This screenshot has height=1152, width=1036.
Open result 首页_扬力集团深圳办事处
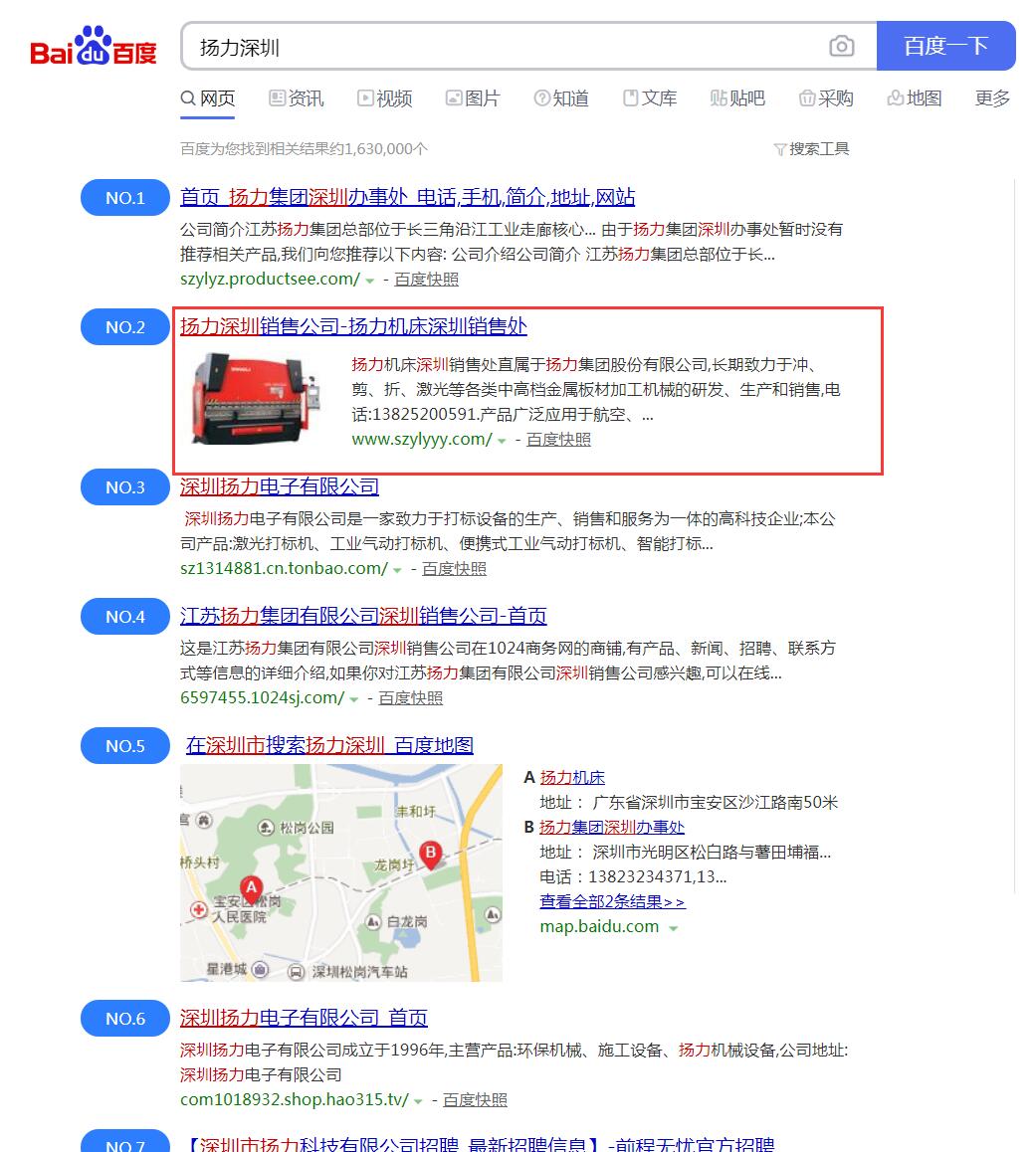tap(407, 197)
